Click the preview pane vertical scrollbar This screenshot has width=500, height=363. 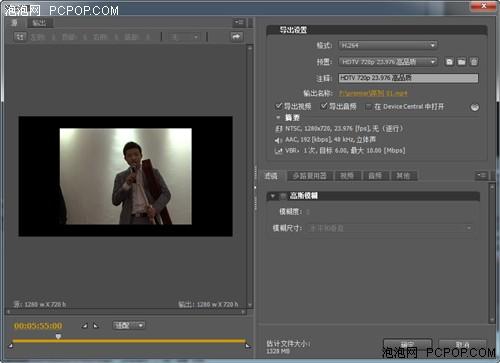[250, 177]
